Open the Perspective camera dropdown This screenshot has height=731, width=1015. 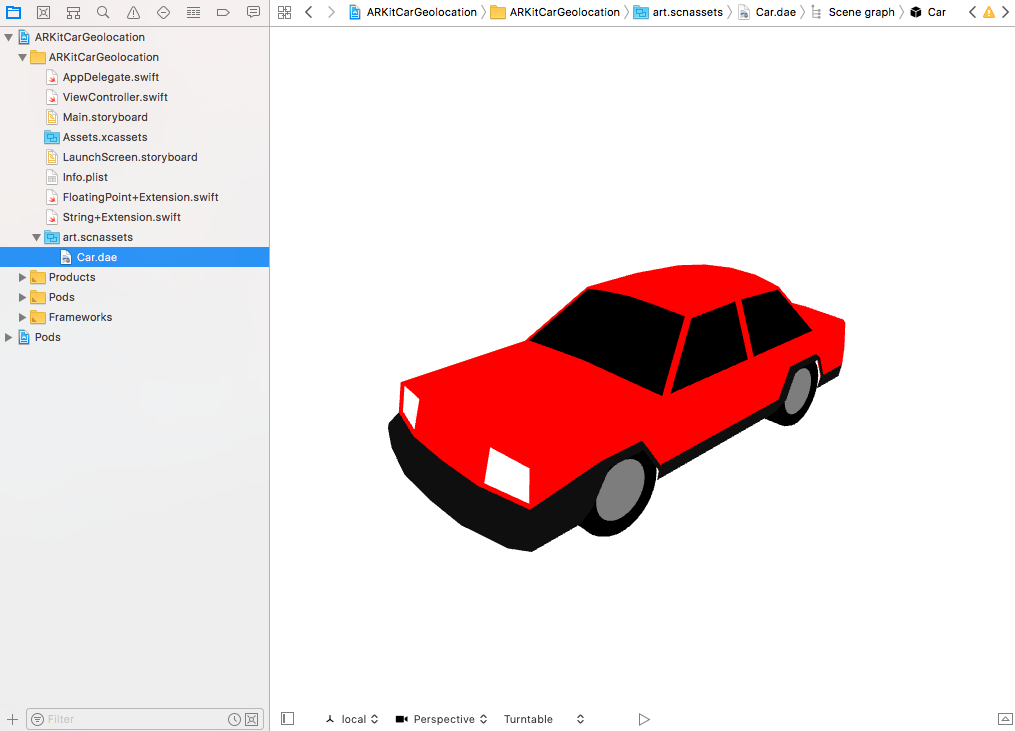tap(441, 719)
